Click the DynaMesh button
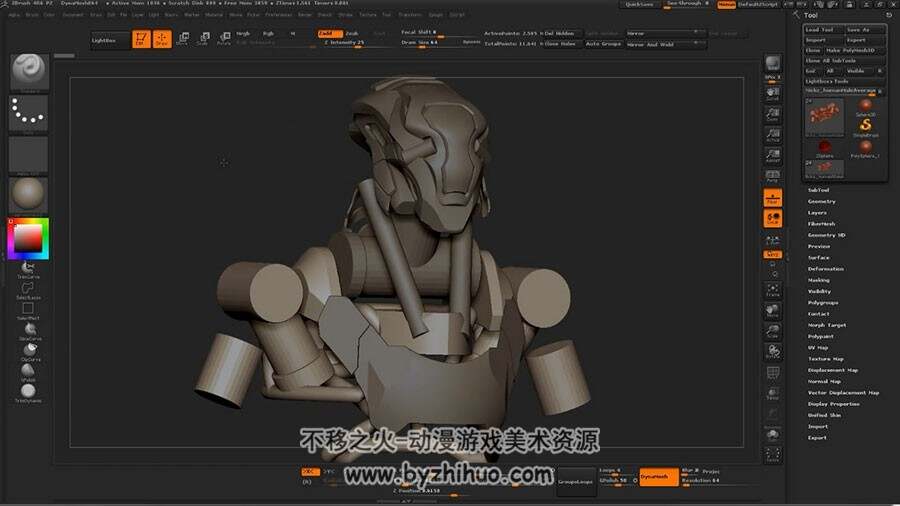 (x=658, y=477)
